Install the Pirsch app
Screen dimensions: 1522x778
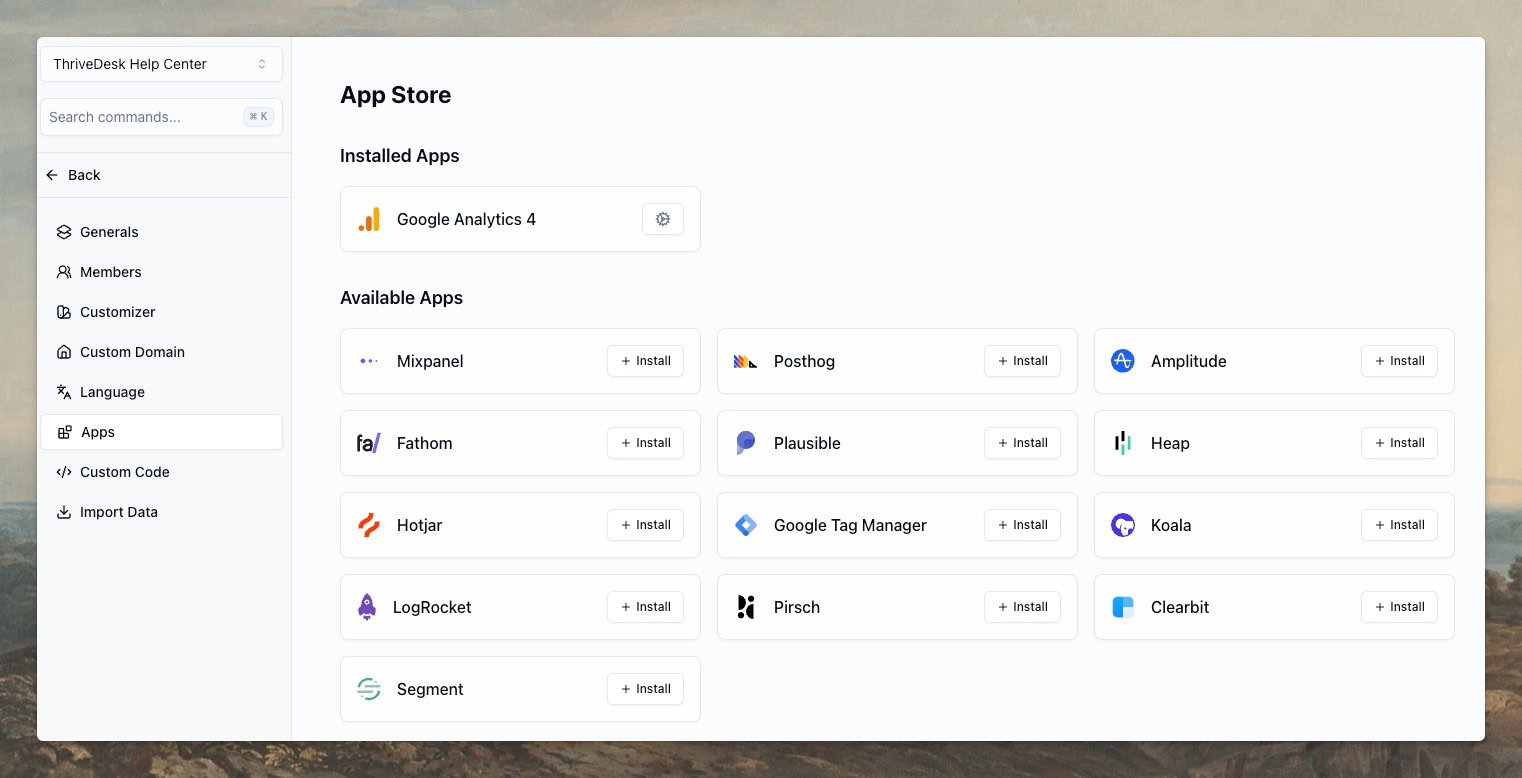click(x=1022, y=607)
